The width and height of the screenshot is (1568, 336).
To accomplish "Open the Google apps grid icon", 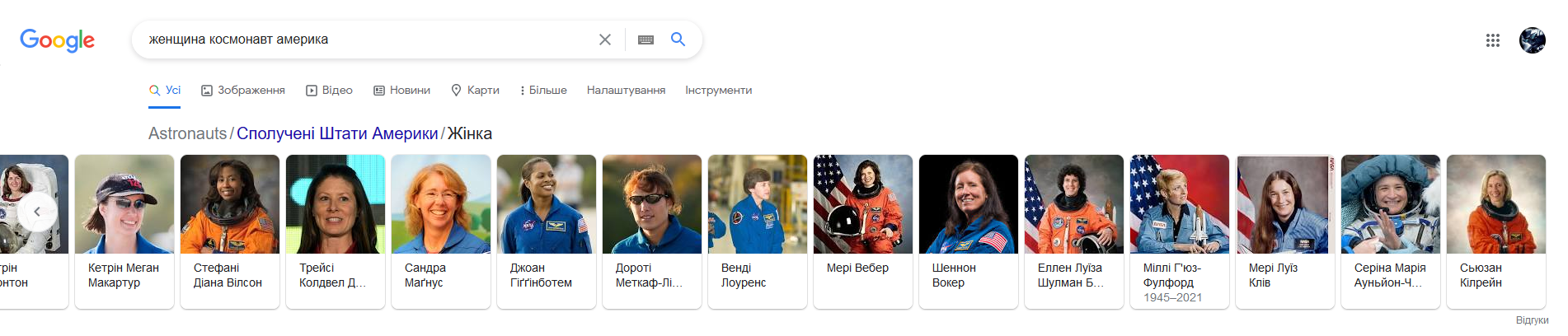I will 1492,40.
